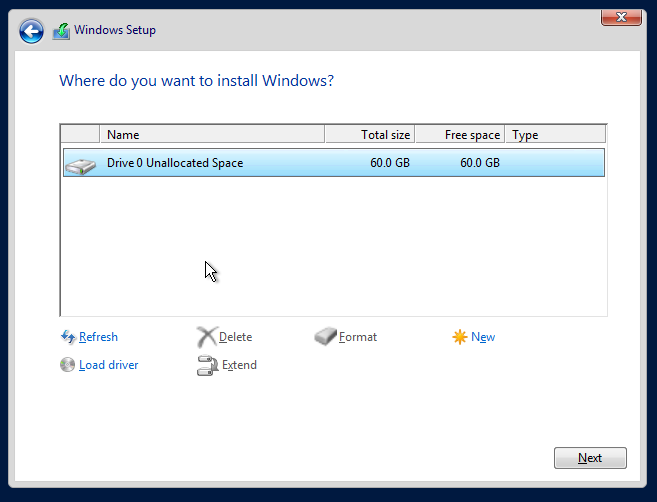Click the 'Where do you want to install Windows?' heading
Viewport: 657px width, 502px height.
[196, 80]
